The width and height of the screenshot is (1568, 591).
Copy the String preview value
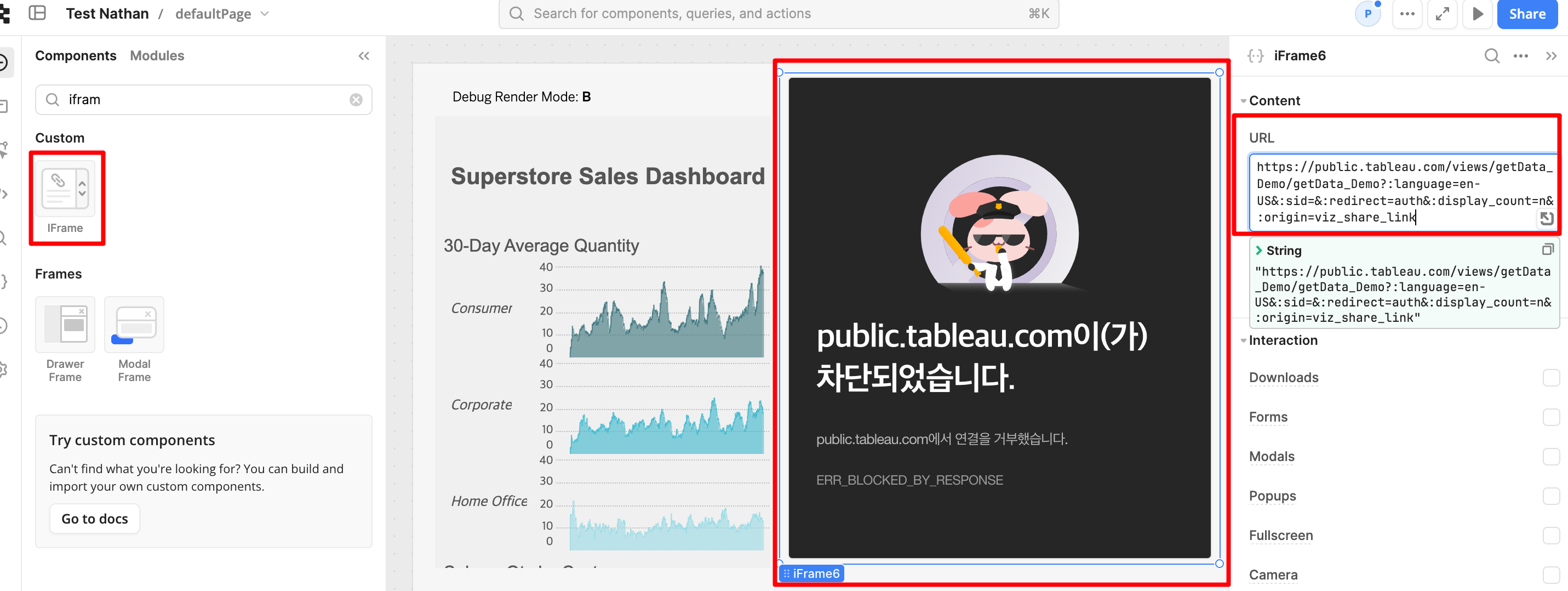click(x=1547, y=249)
